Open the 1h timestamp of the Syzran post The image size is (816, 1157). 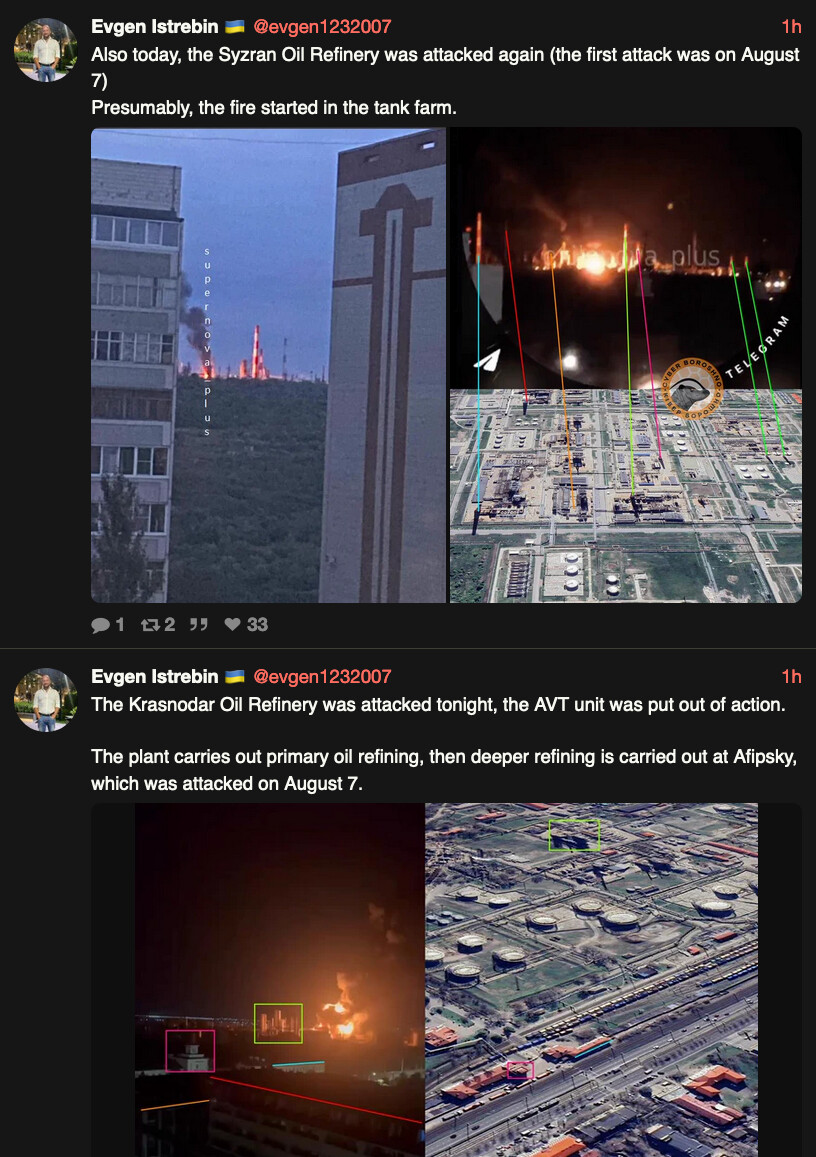tap(791, 27)
